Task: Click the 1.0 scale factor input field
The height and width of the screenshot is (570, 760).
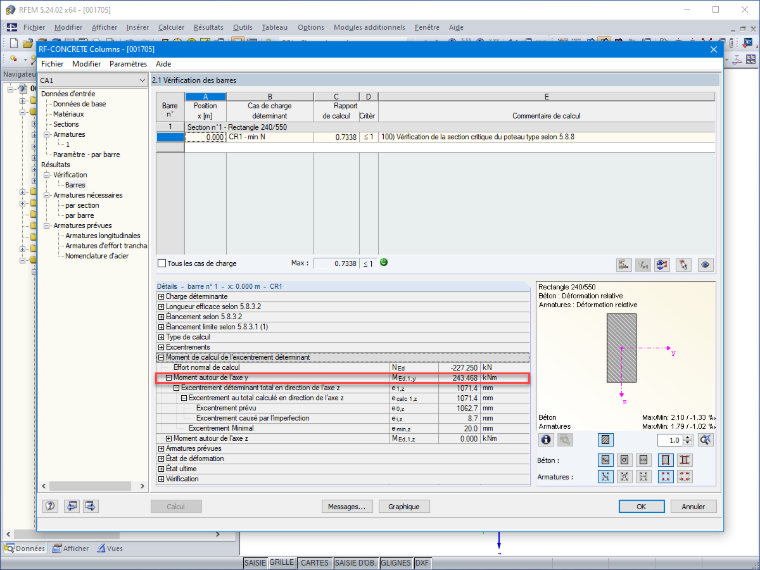Action: pyautogui.click(x=670, y=440)
